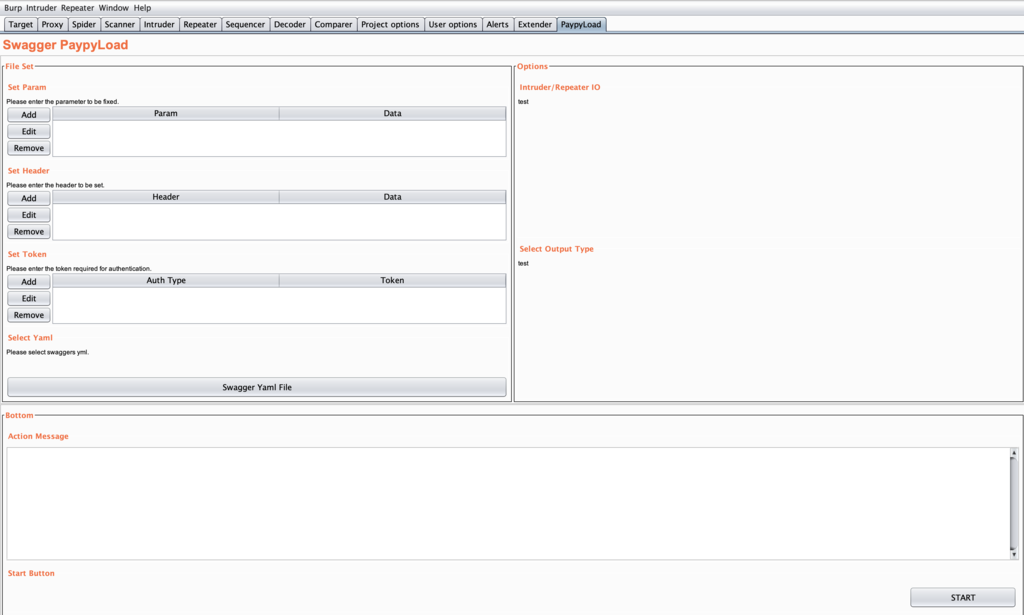The height and width of the screenshot is (615, 1024).
Task: Open the Intruder menu in menu bar
Action: point(41,8)
